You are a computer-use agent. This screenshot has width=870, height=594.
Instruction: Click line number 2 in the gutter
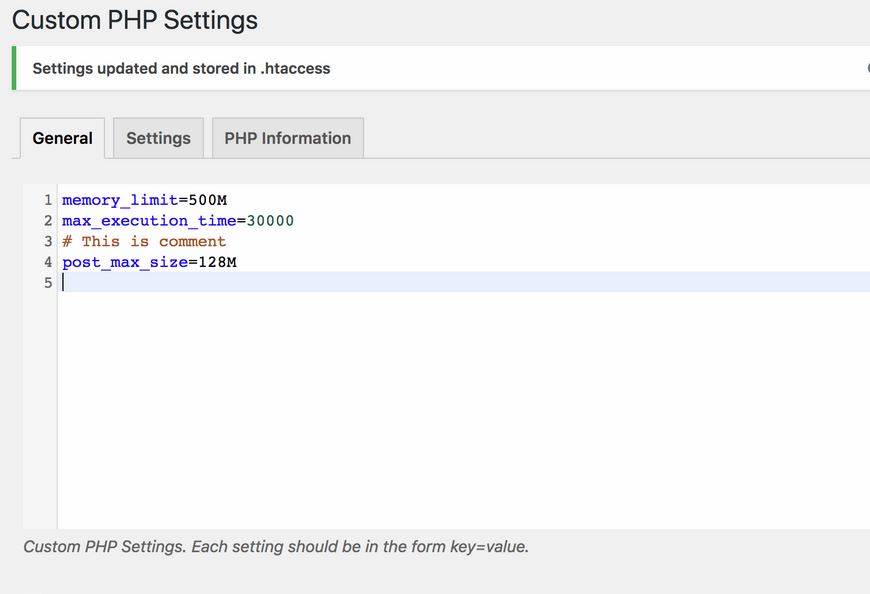click(48, 221)
